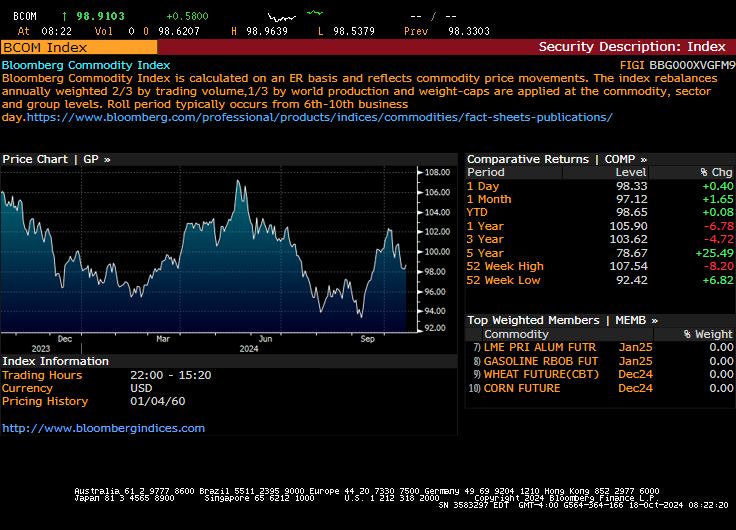Click the YTD return row
This screenshot has width=736, height=530.
(x=599, y=212)
